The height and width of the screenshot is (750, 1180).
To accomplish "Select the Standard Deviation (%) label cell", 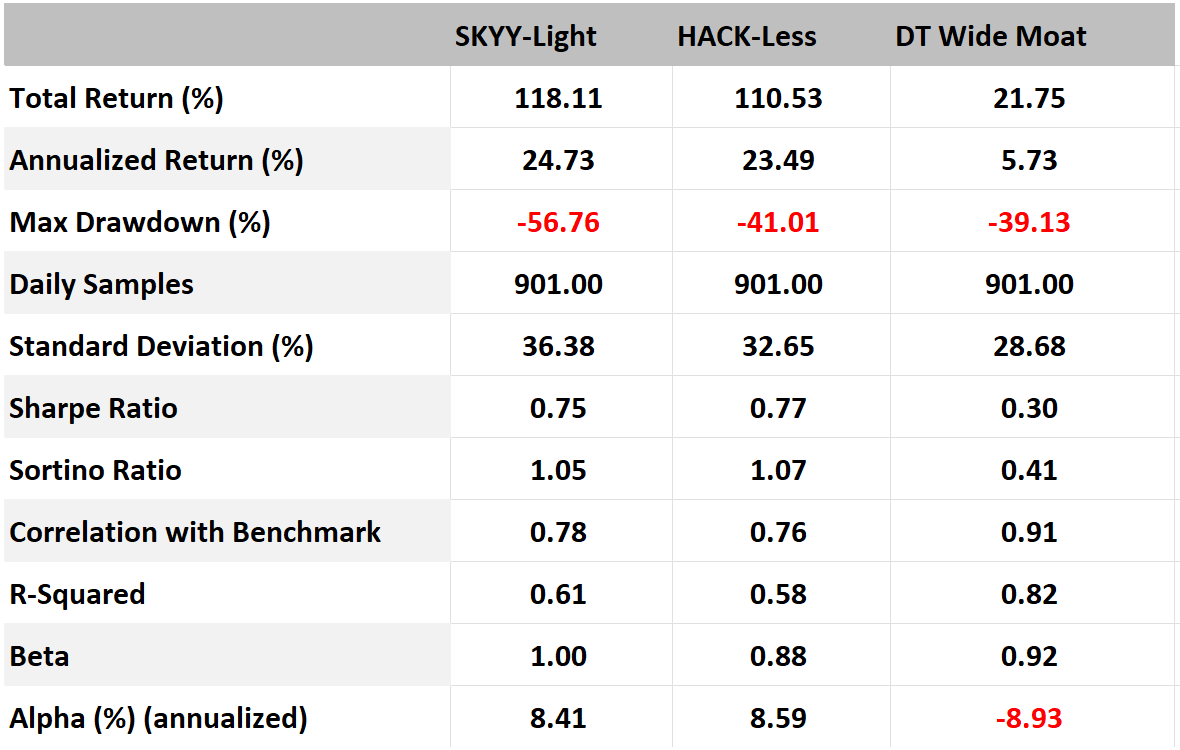I will [x=161, y=346].
